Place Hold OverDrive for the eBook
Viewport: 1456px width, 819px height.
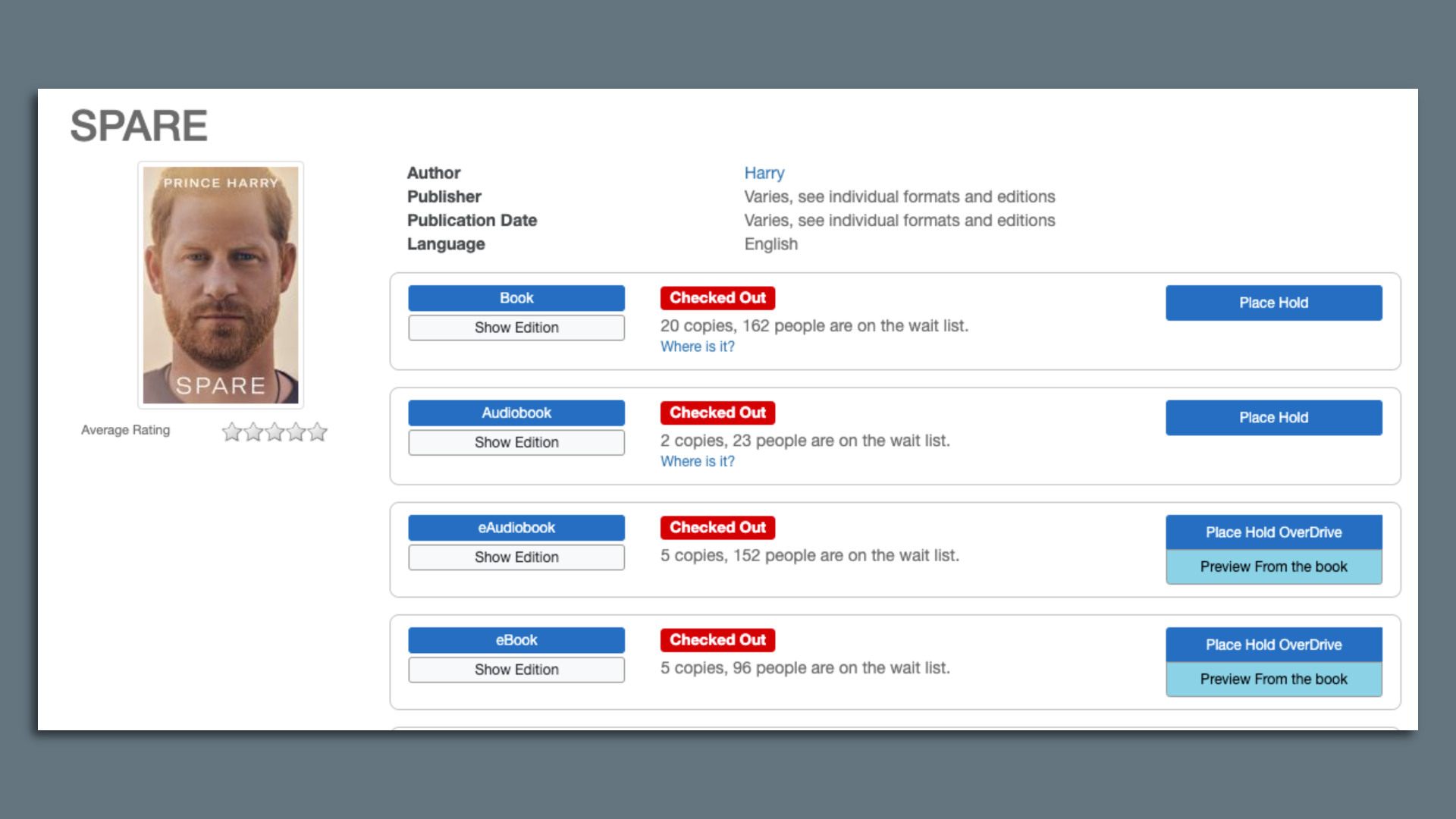pyautogui.click(x=1274, y=645)
